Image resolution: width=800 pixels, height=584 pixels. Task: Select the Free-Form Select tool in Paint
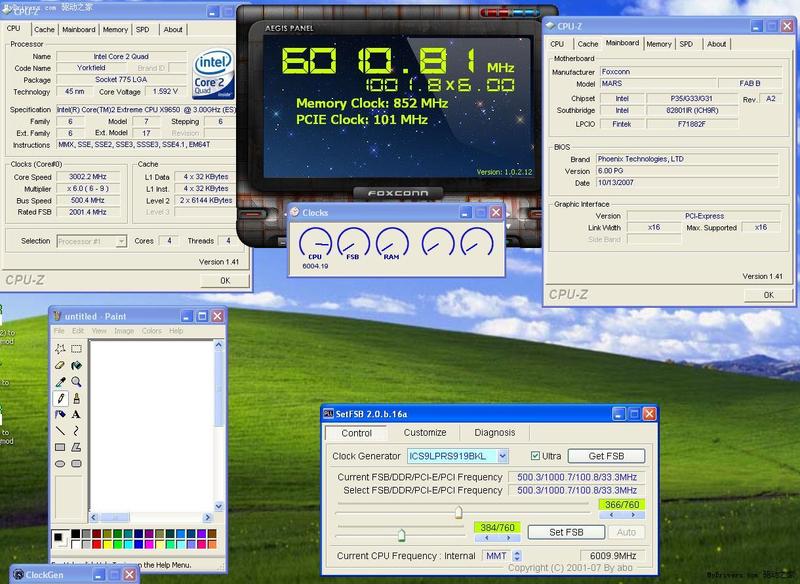coord(60,349)
